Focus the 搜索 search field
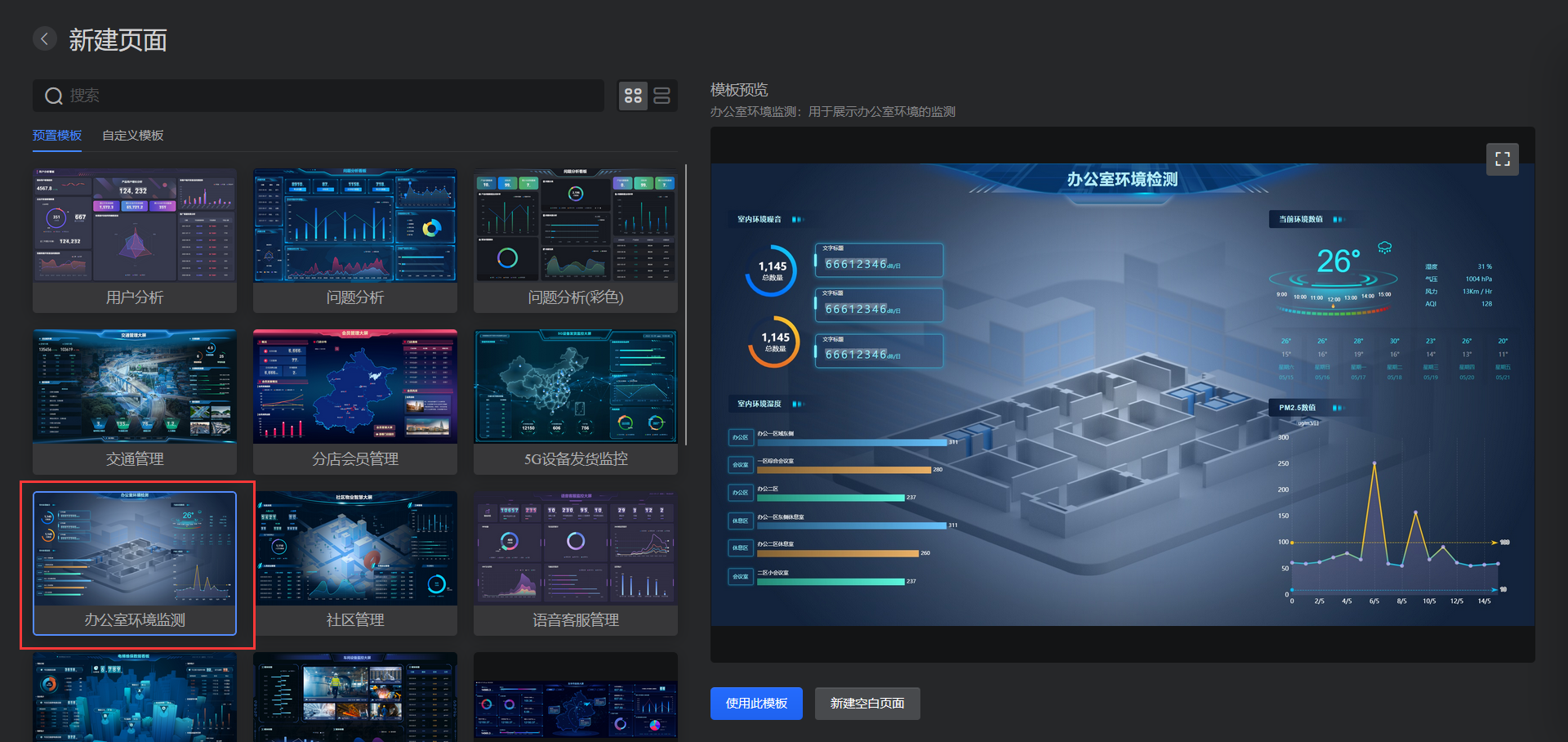 [x=318, y=96]
